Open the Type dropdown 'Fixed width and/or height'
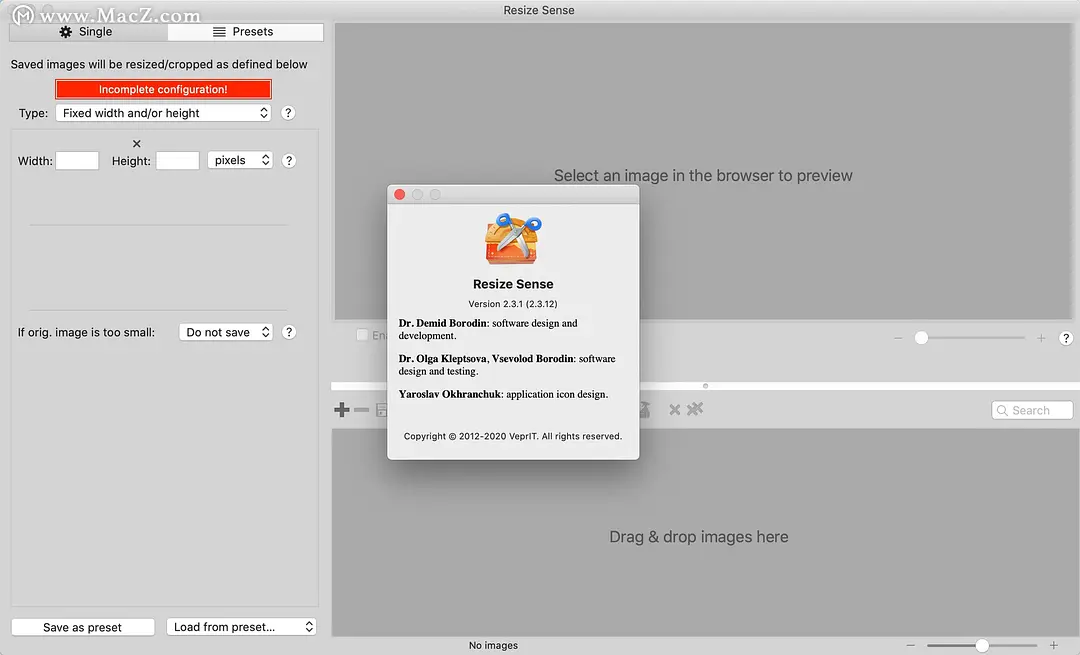1080x655 pixels. pos(163,113)
